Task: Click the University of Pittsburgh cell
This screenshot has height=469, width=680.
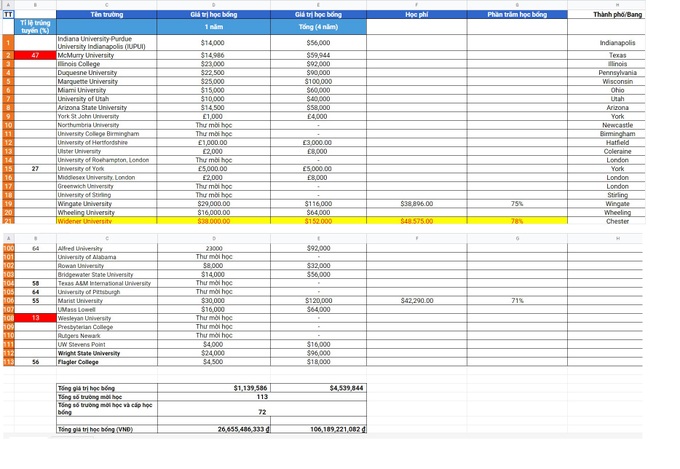Action: click(107, 292)
